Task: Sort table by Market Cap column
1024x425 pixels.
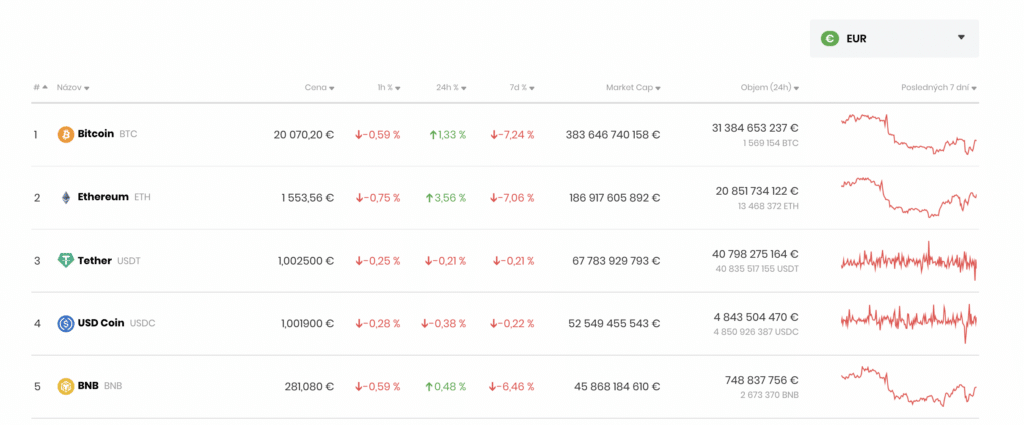Action: point(633,87)
